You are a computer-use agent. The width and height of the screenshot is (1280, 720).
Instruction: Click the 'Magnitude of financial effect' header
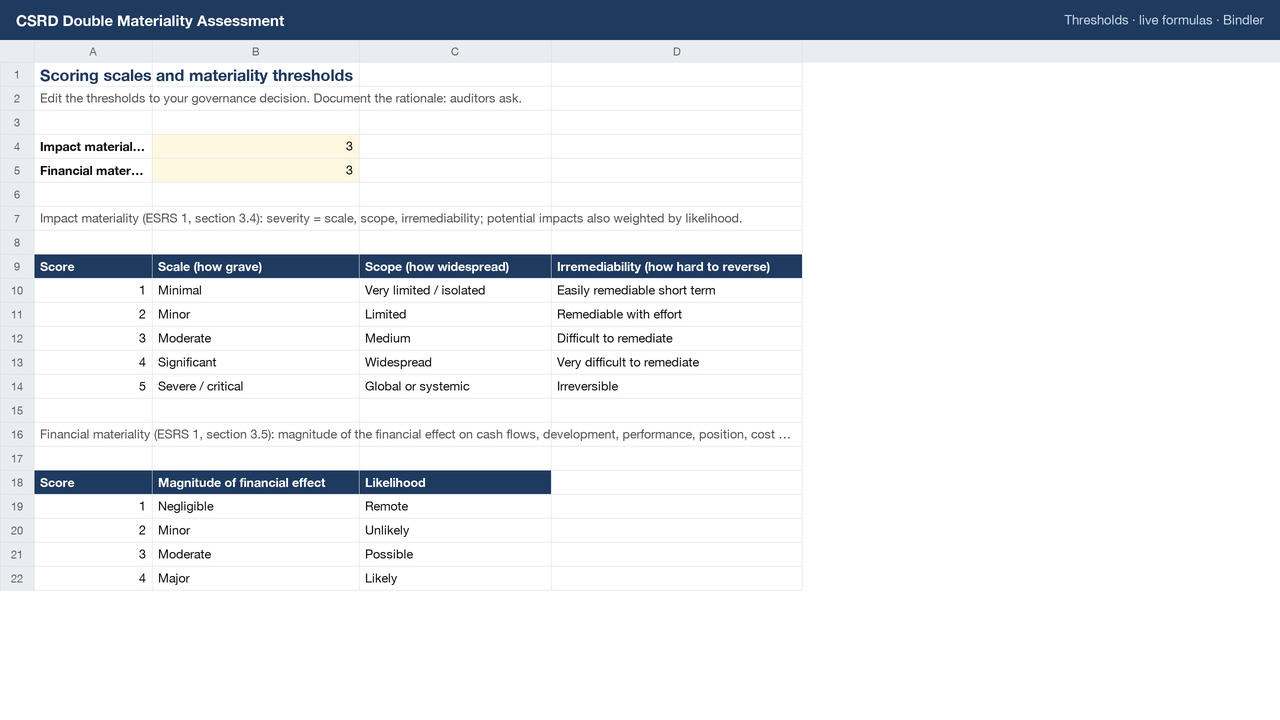coord(256,483)
